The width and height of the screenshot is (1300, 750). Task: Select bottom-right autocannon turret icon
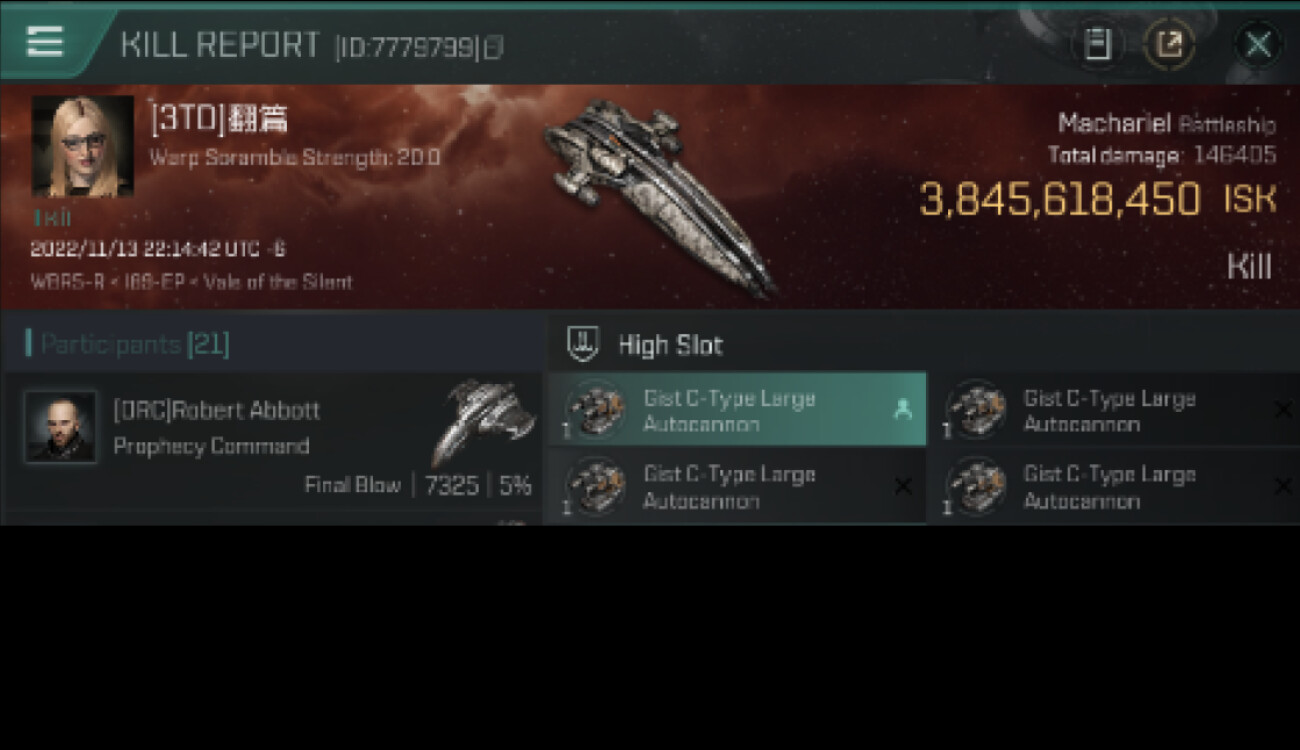(x=976, y=486)
